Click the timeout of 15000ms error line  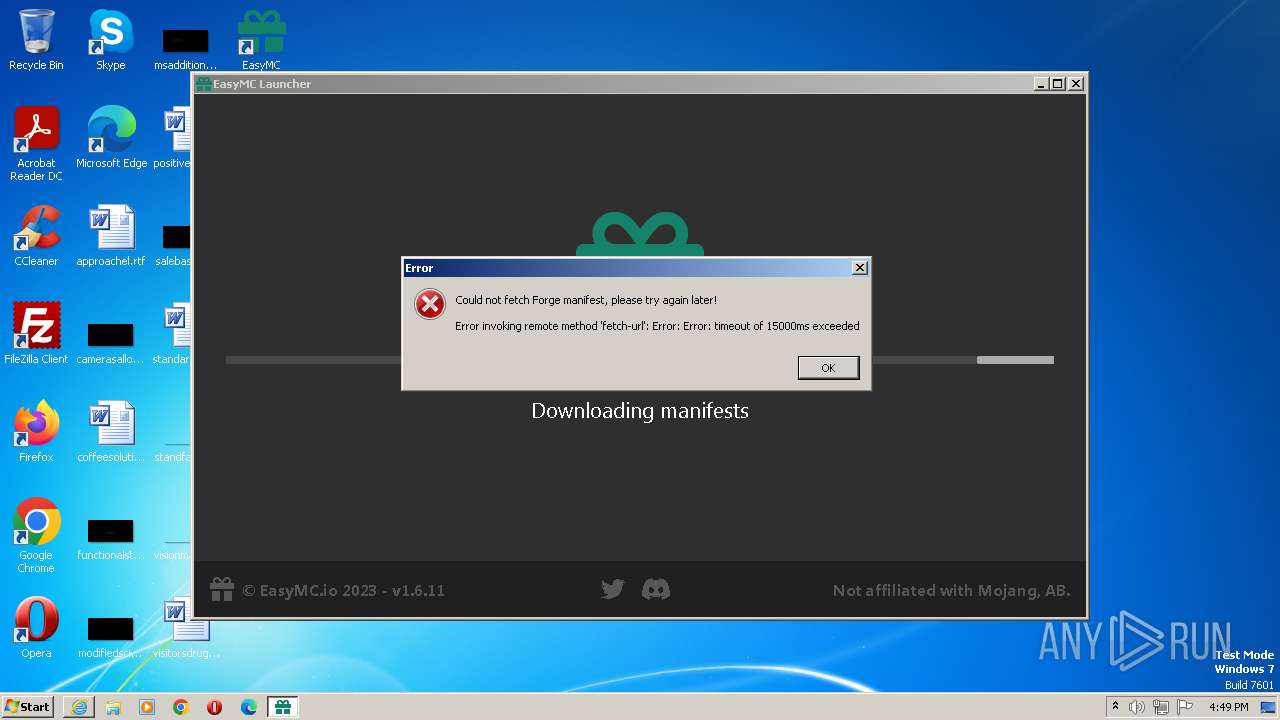tap(657, 326)
